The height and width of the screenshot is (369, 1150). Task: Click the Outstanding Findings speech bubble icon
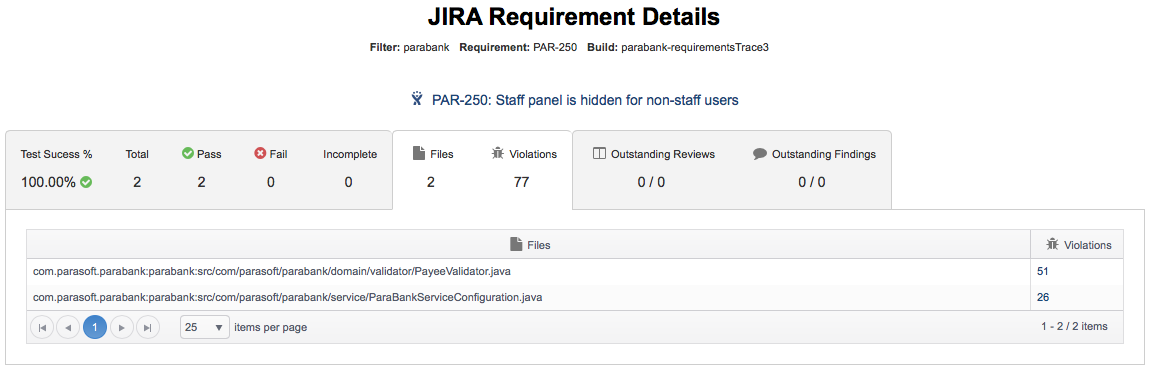[x=760, y=154]
